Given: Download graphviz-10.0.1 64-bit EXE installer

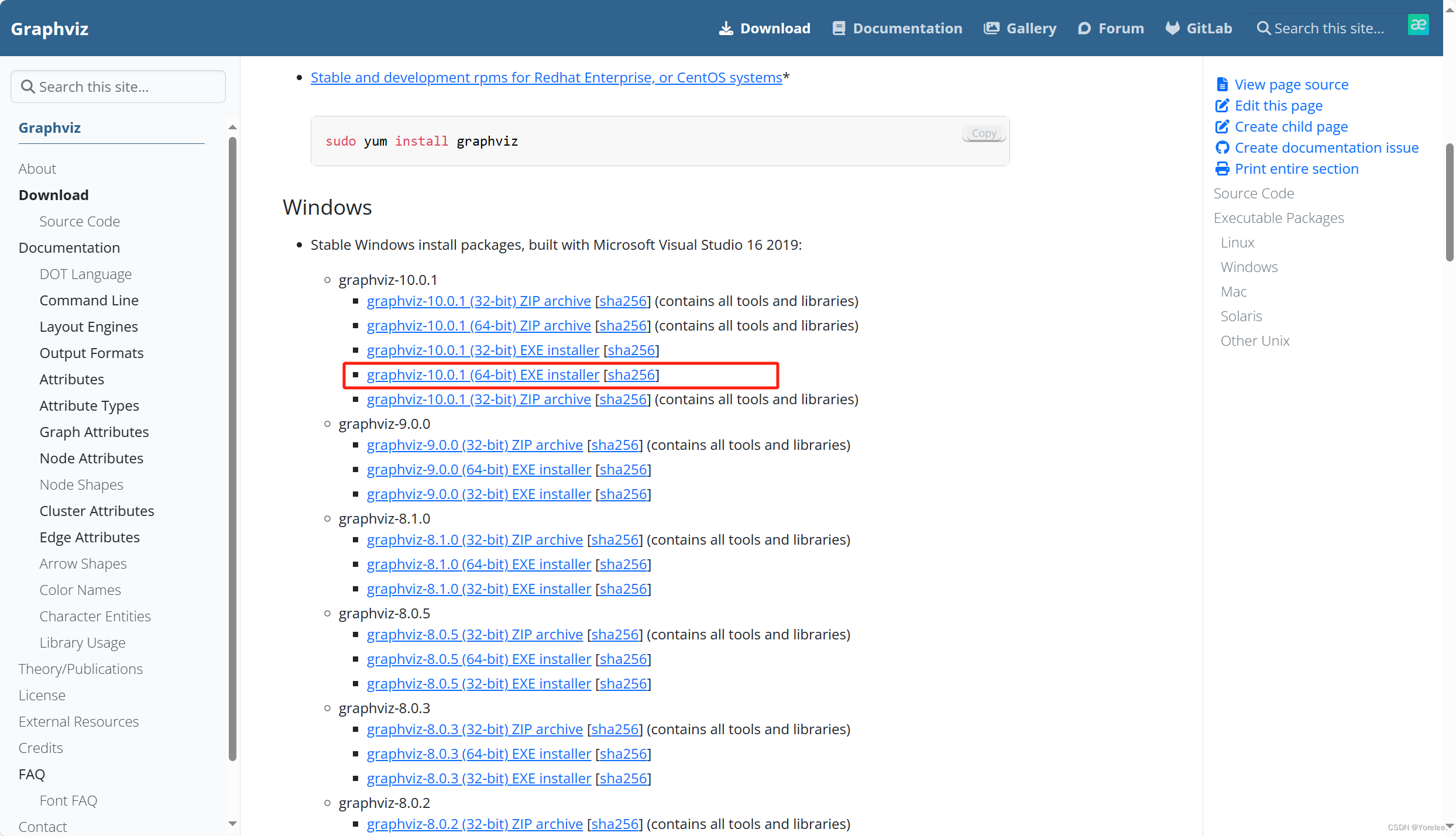Looking at the screenshot, I should click(x=483, y=375).
